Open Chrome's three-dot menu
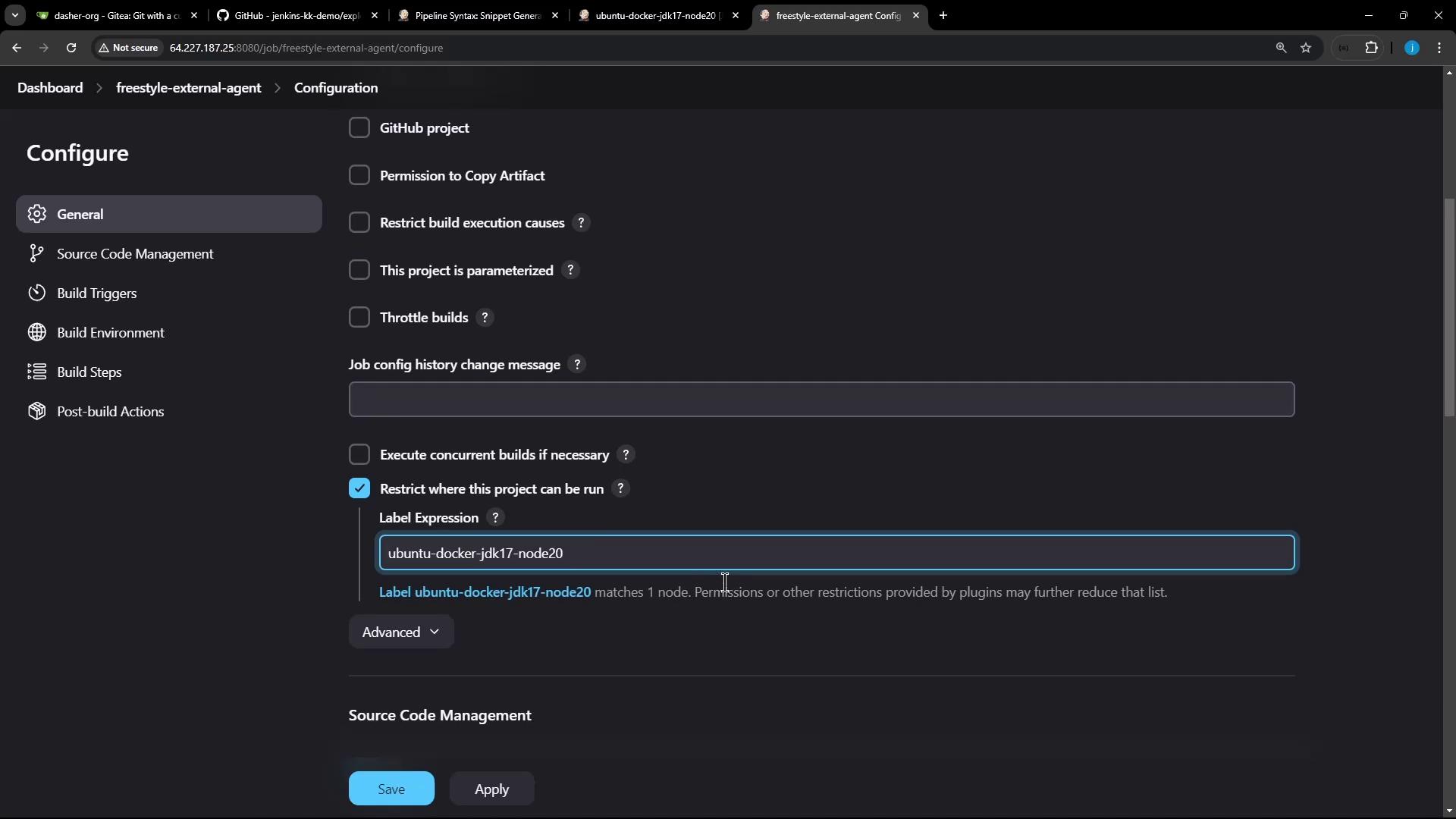 1439,48
